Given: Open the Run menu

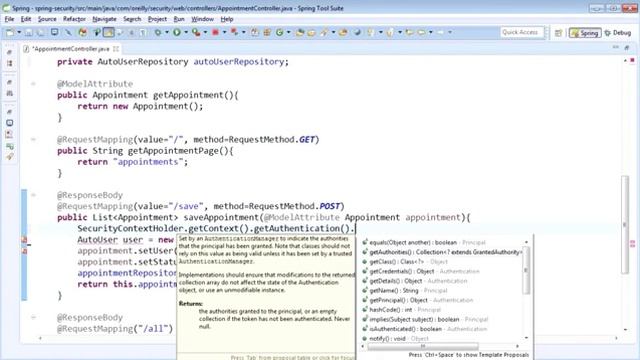Looking at the screenshot, I should point(179,19).
